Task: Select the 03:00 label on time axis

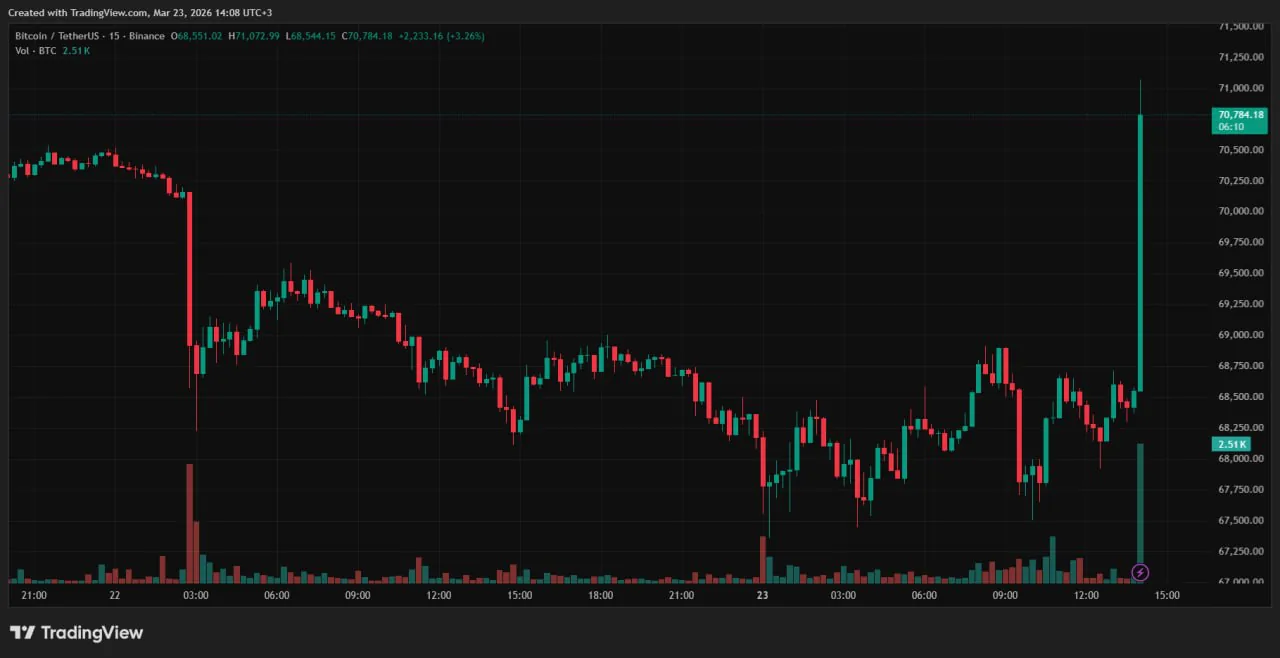Action: coord(196,595)
